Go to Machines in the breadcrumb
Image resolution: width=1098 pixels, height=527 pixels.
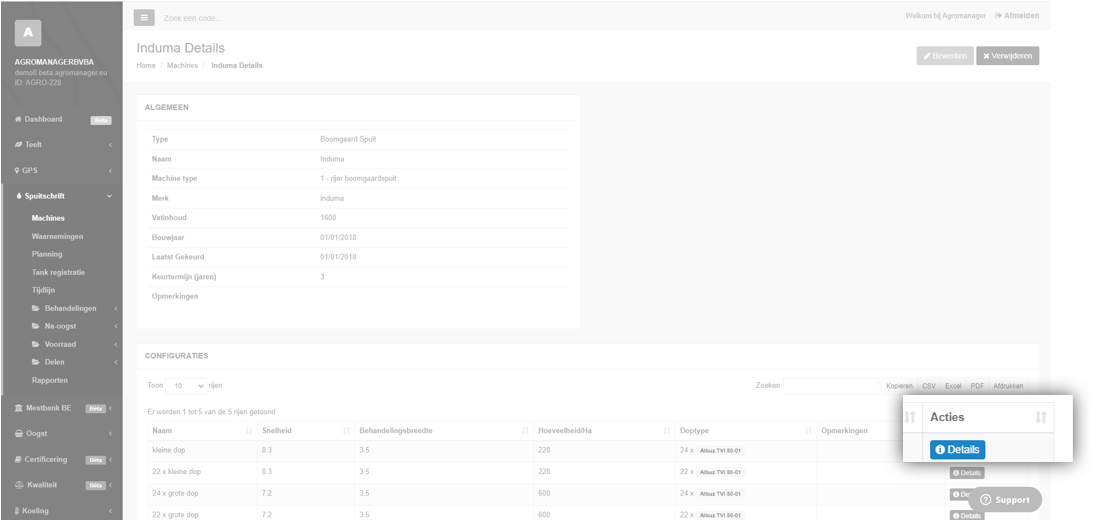coord(182,66)
